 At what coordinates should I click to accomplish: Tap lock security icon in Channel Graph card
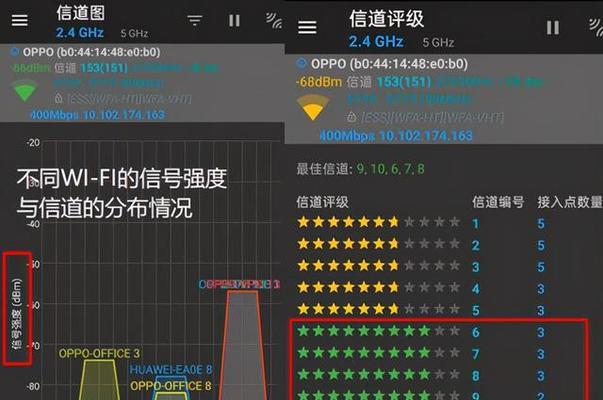click(x=58, y=99)
